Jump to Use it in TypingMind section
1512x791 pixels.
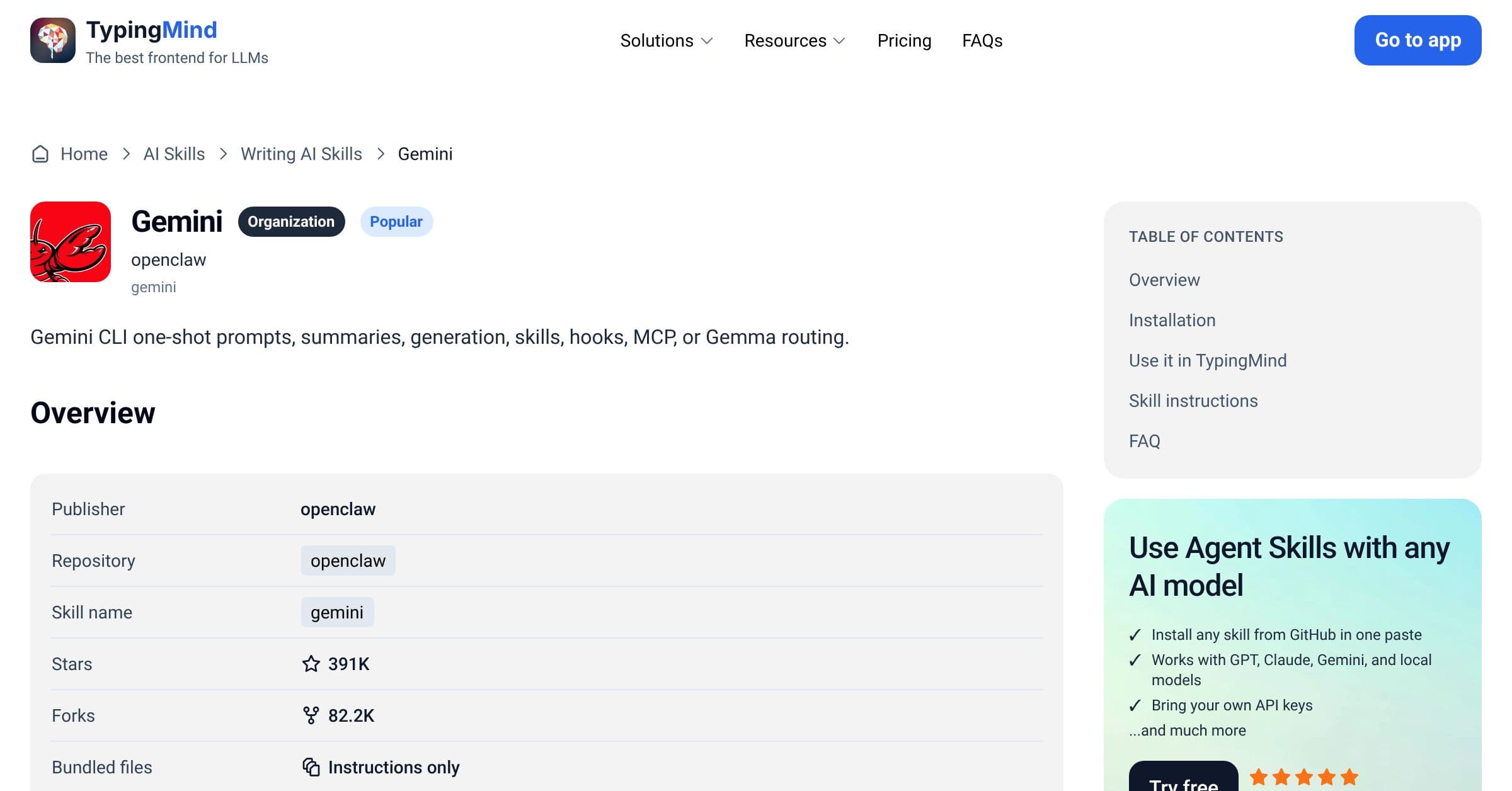[1208, 360]
